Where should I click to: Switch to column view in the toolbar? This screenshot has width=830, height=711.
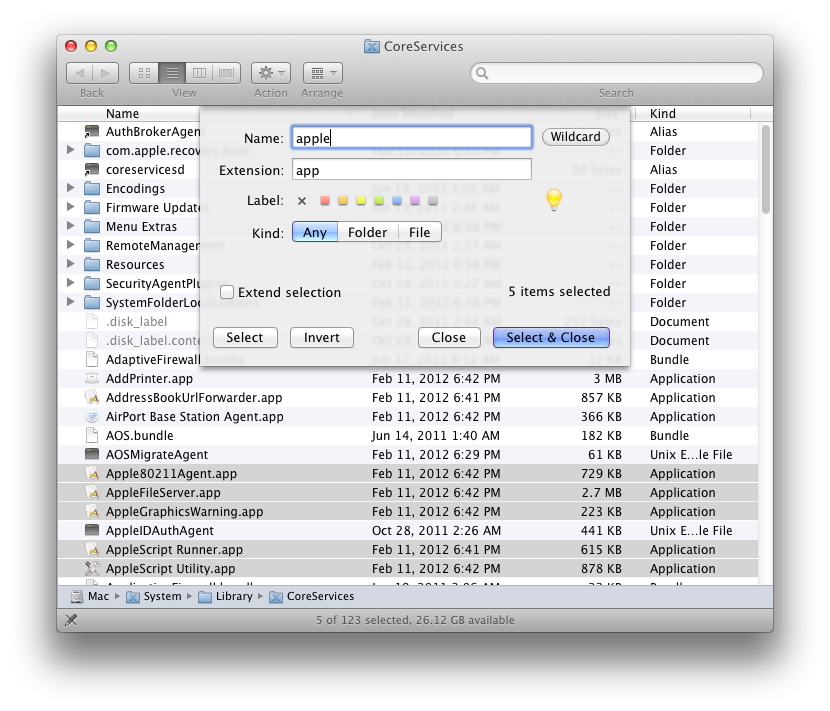pos(198,72)
